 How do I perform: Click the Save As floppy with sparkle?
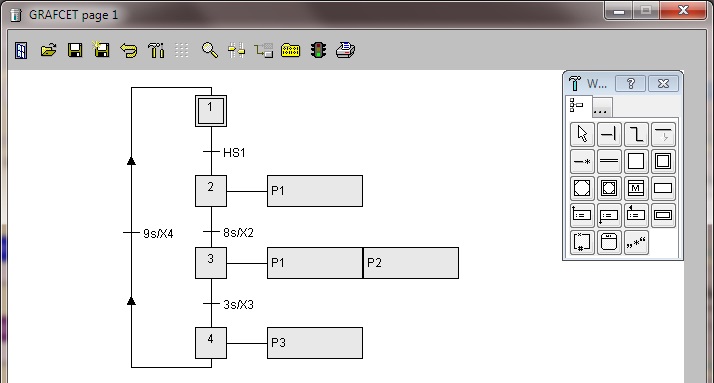click(101, 49)
